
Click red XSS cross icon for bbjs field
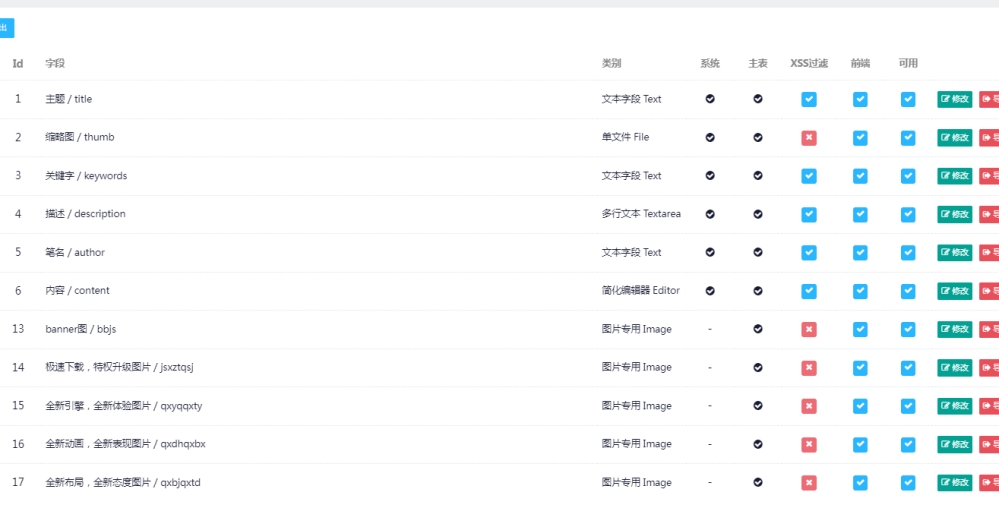pos(809,330)
